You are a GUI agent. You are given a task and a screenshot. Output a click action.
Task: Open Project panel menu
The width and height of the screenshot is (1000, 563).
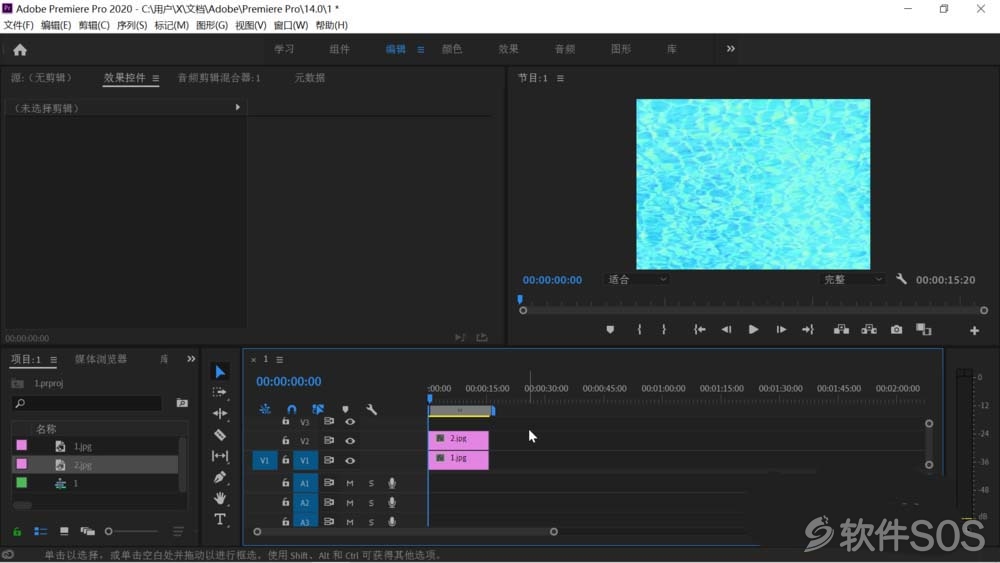(54, 360)
